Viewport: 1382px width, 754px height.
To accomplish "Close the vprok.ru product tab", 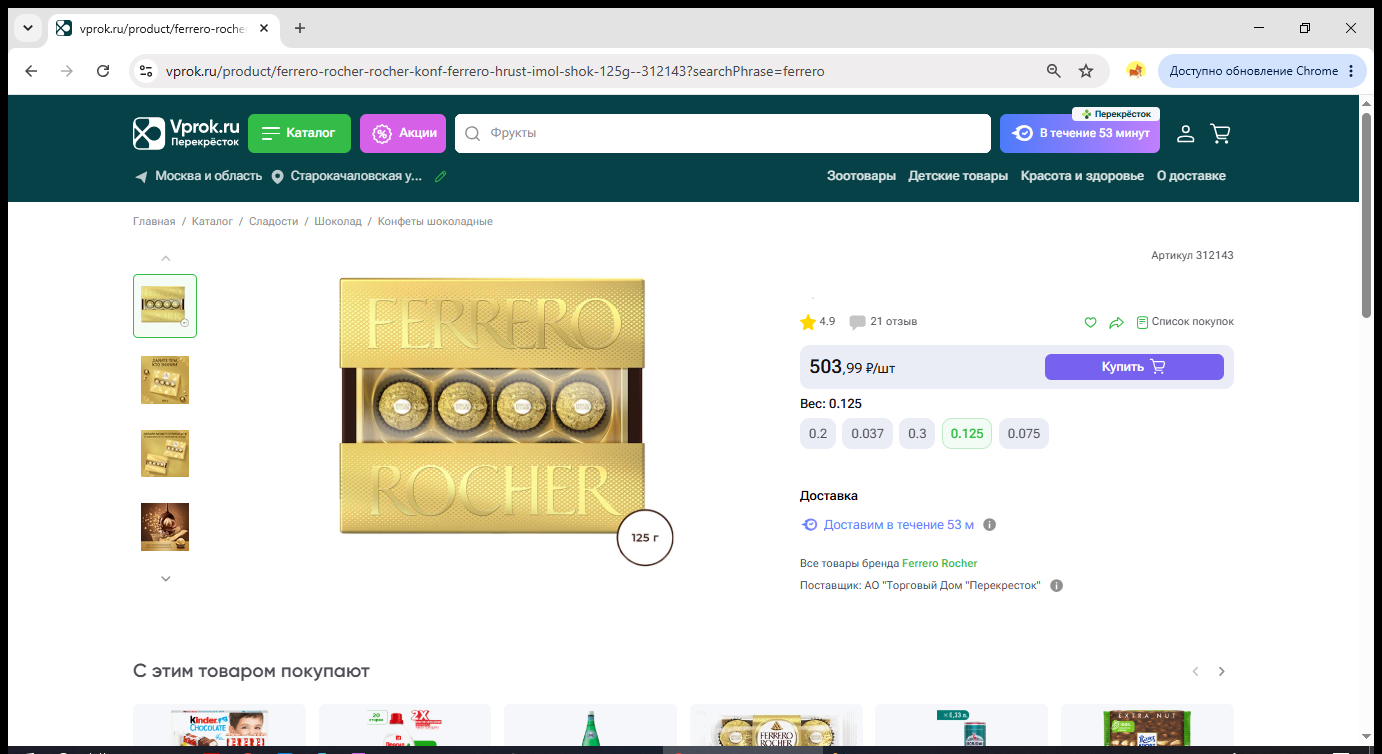I will click(x=264, y=28).
